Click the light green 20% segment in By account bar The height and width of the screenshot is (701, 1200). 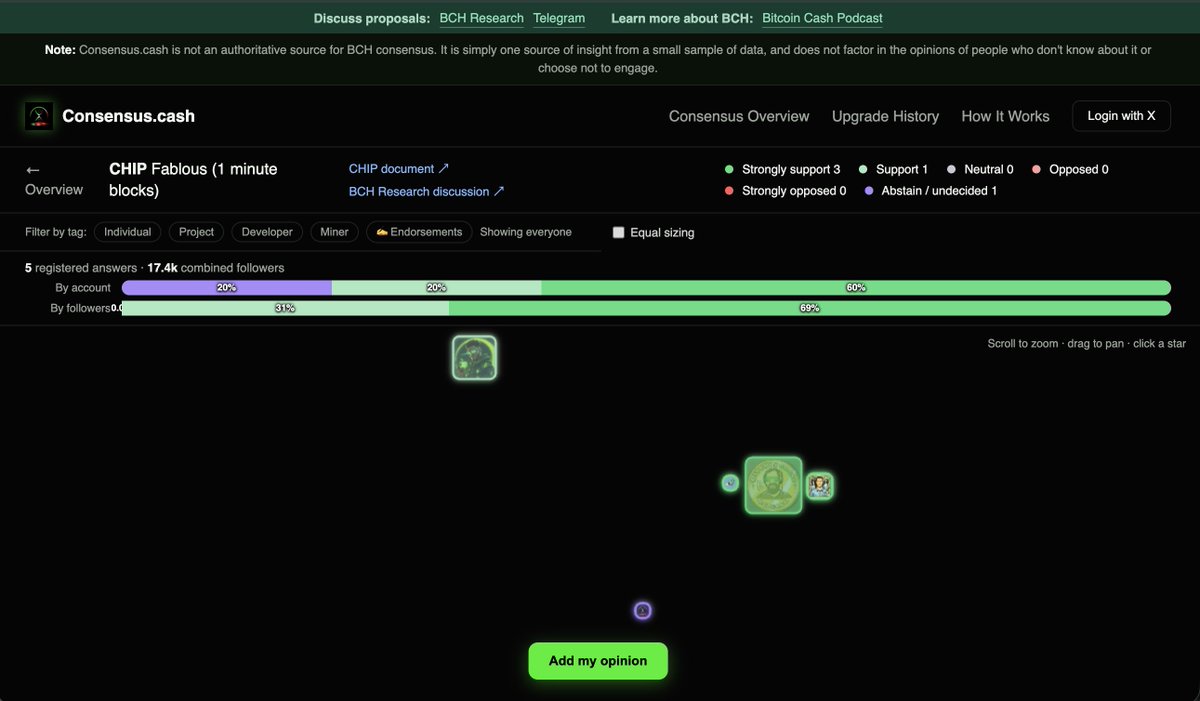pos(436,288)
